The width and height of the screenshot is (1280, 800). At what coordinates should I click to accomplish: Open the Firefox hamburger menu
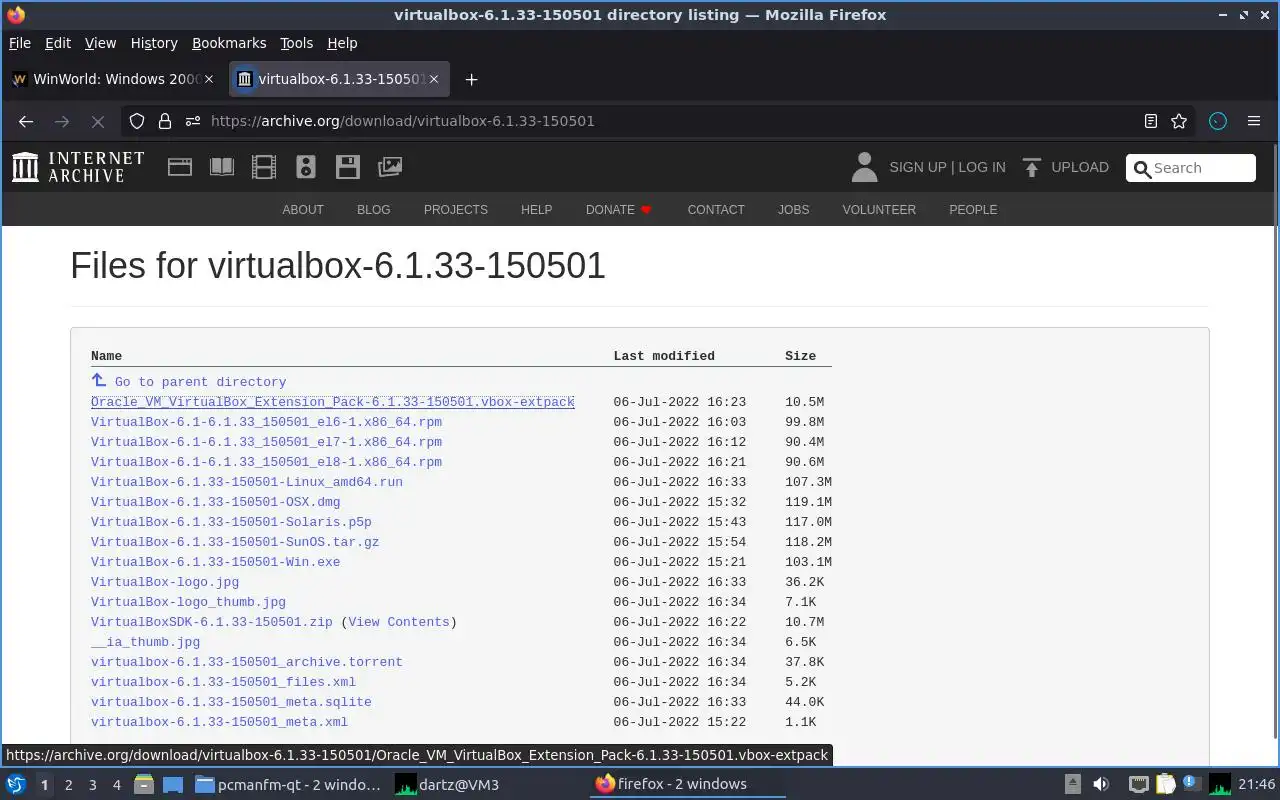(1253, 121)
